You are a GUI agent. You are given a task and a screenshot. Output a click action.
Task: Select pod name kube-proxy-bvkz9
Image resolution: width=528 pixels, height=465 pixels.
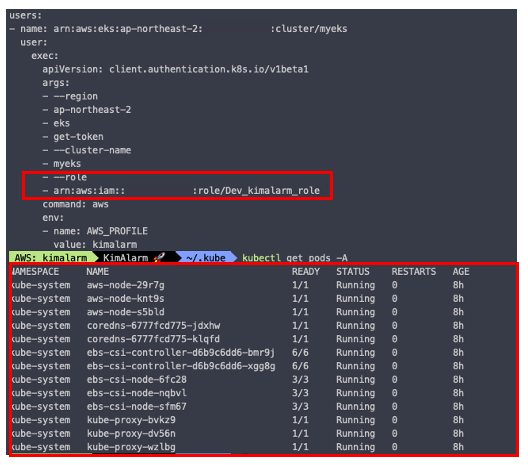tap(131, 420)
